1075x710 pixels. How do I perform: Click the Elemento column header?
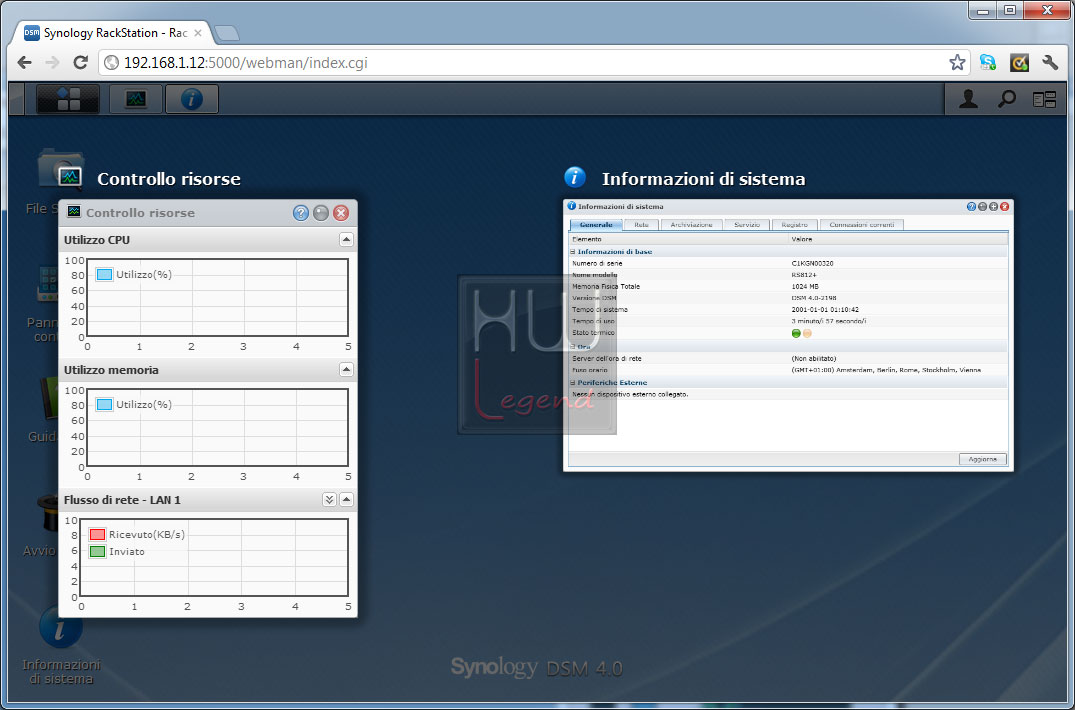678,239
